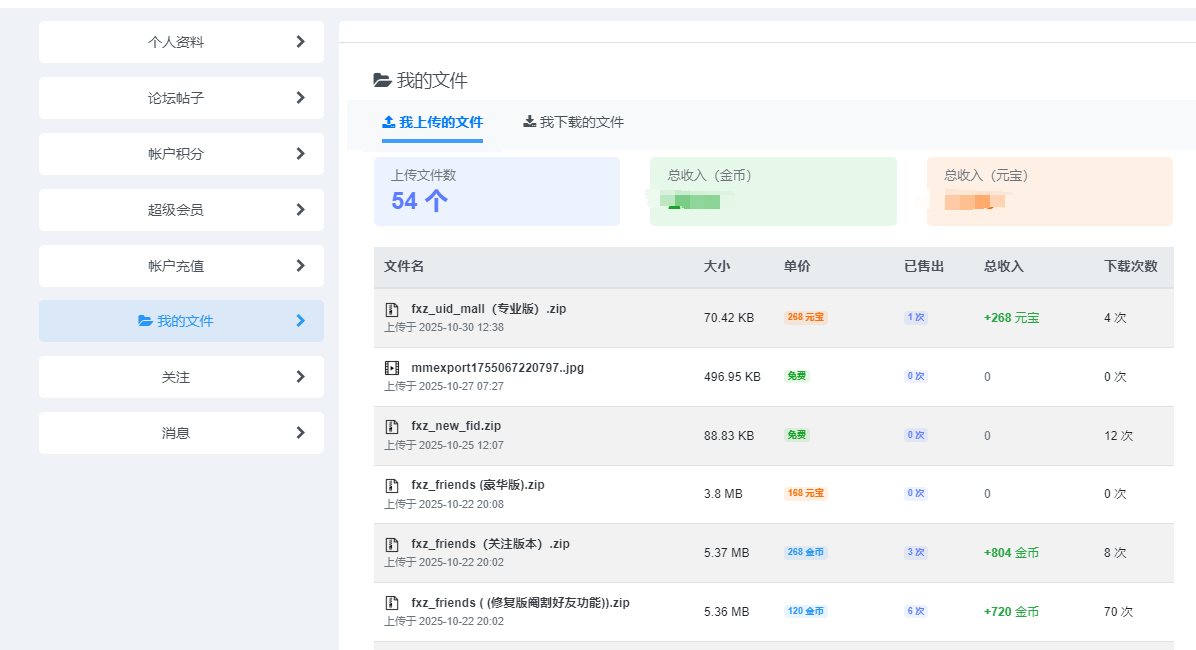Open fxz_friends (豪华版).zip file name
Screen dimensions: 1196x650
pyautogui.click(x=478, y=485)
